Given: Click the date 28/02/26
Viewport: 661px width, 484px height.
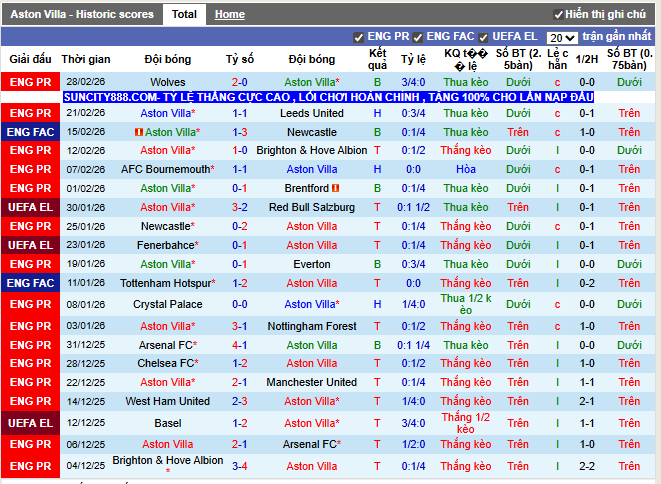Looking at the screenshot, I should click(x=86, y=82).
